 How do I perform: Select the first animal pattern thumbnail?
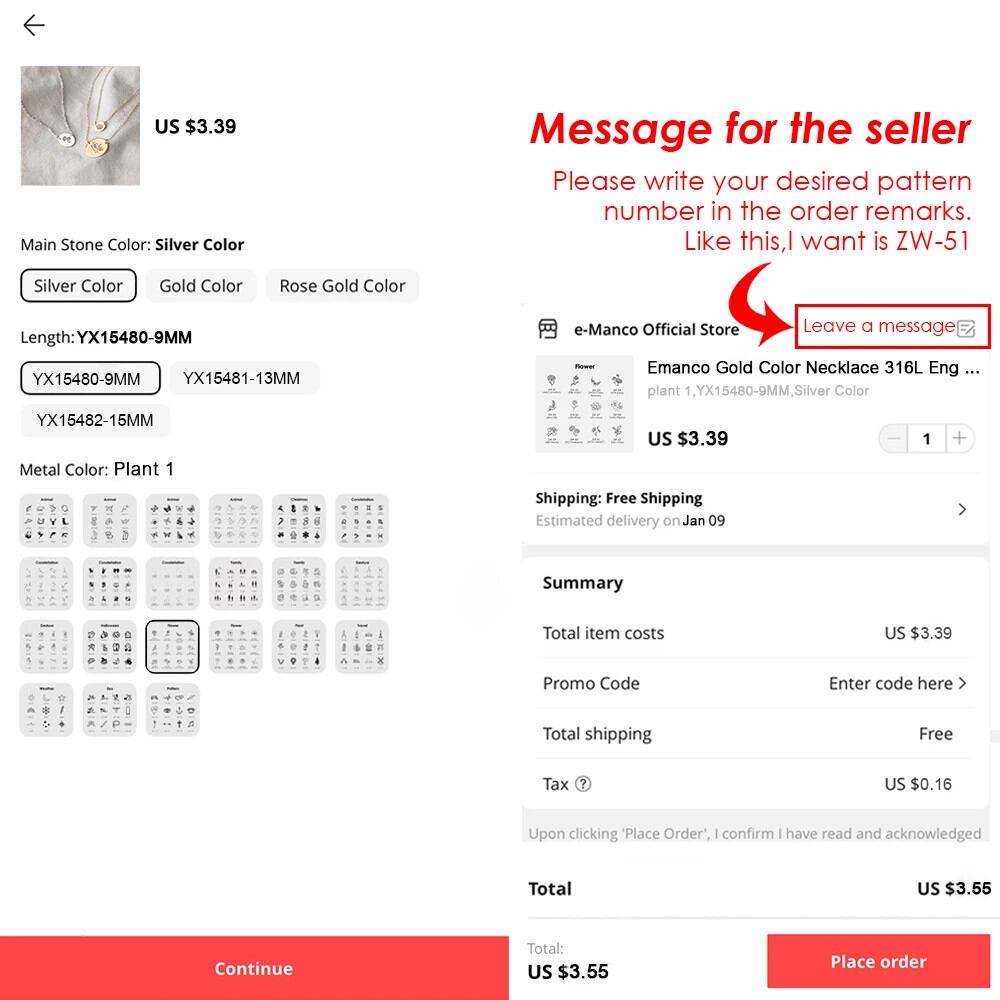47,520
